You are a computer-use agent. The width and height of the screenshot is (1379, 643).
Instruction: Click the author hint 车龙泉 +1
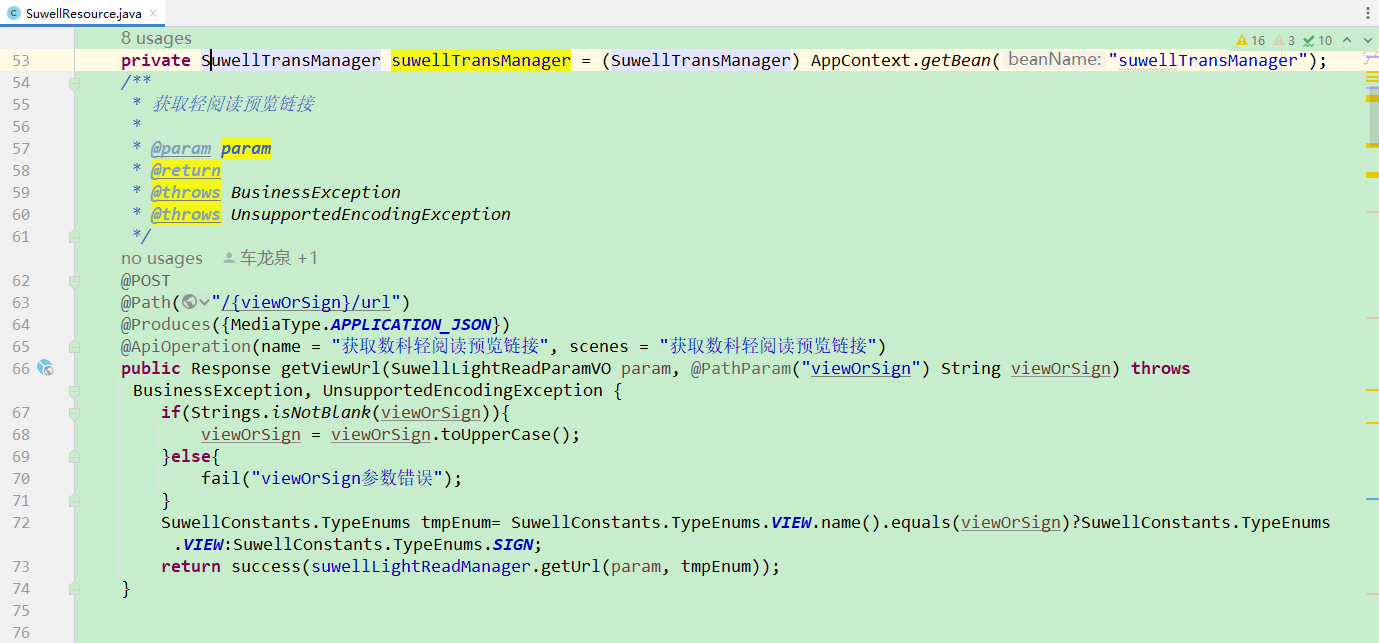coord(270,258)
